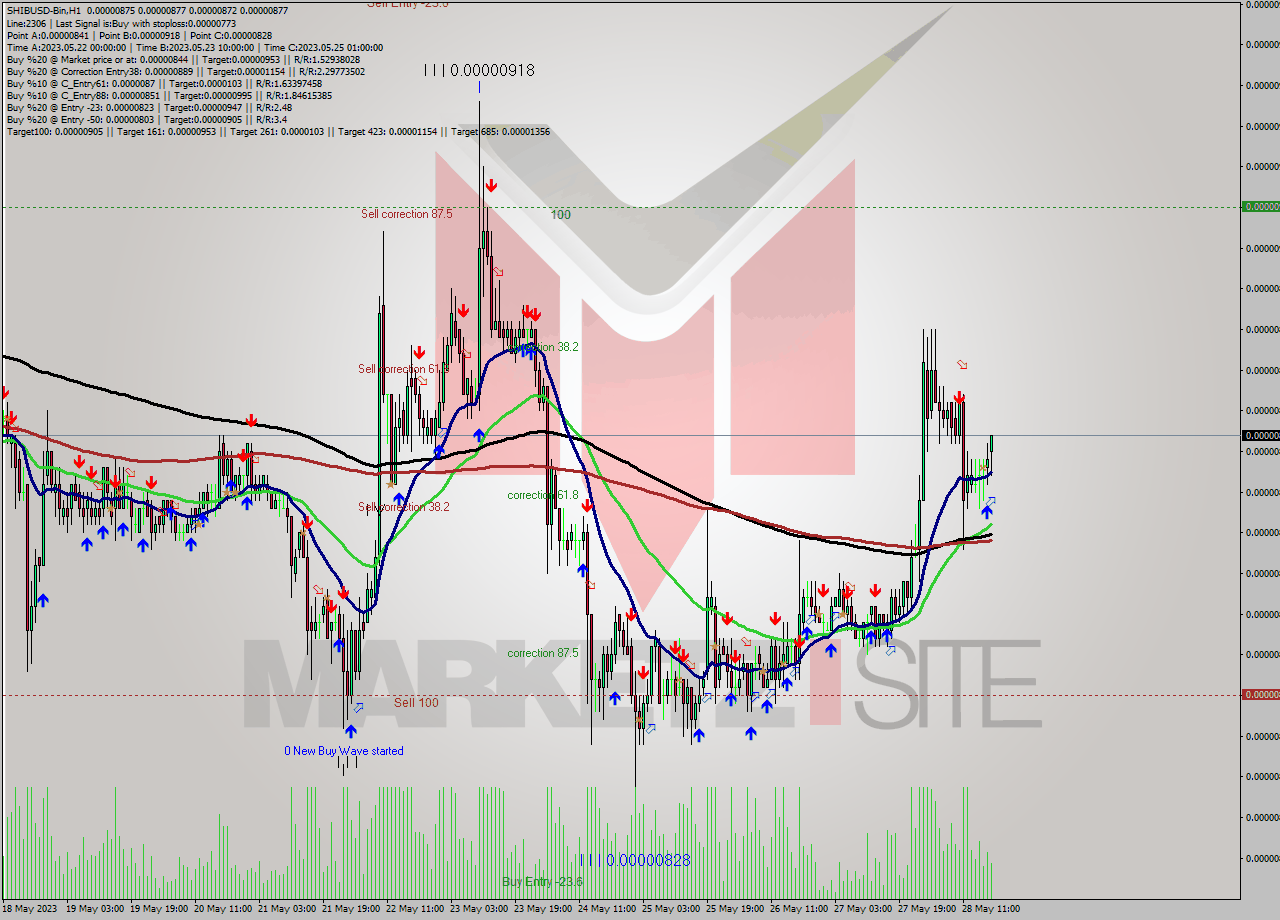
Task: Click the blue up arrow above 'New Buy Wave started'
Action: click(x=351, y=731)
